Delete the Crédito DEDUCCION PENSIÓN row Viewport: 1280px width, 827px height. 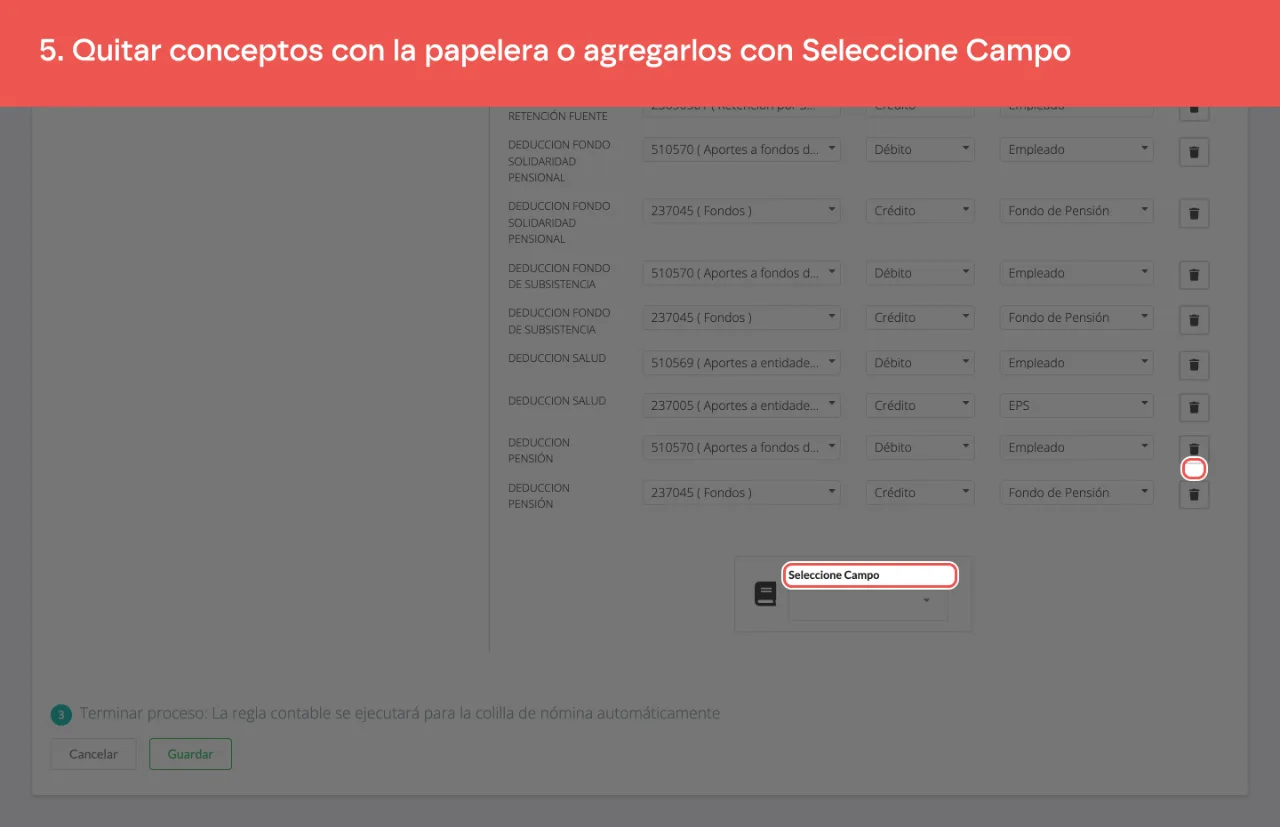click(1194, 495)
